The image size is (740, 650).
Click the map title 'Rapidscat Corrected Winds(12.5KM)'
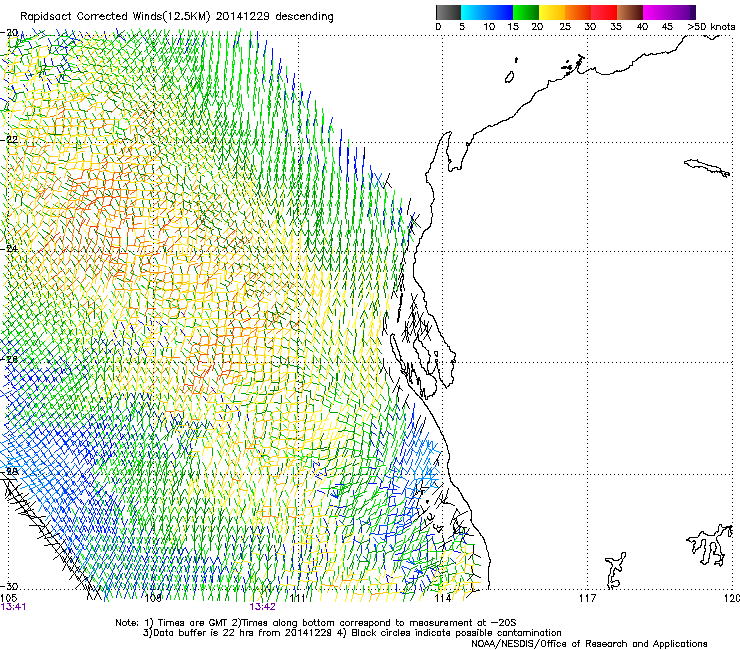(x=115, y=17)
